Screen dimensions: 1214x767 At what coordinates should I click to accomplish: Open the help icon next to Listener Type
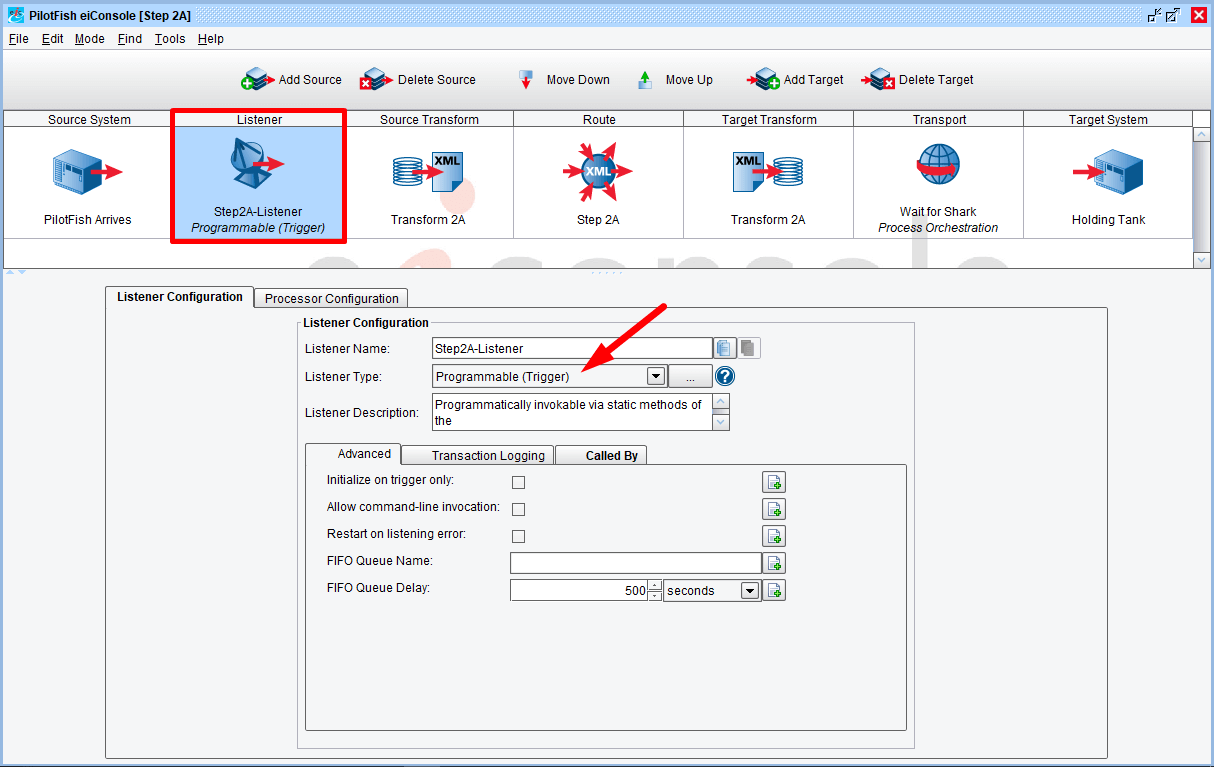[x=725, y=377]
